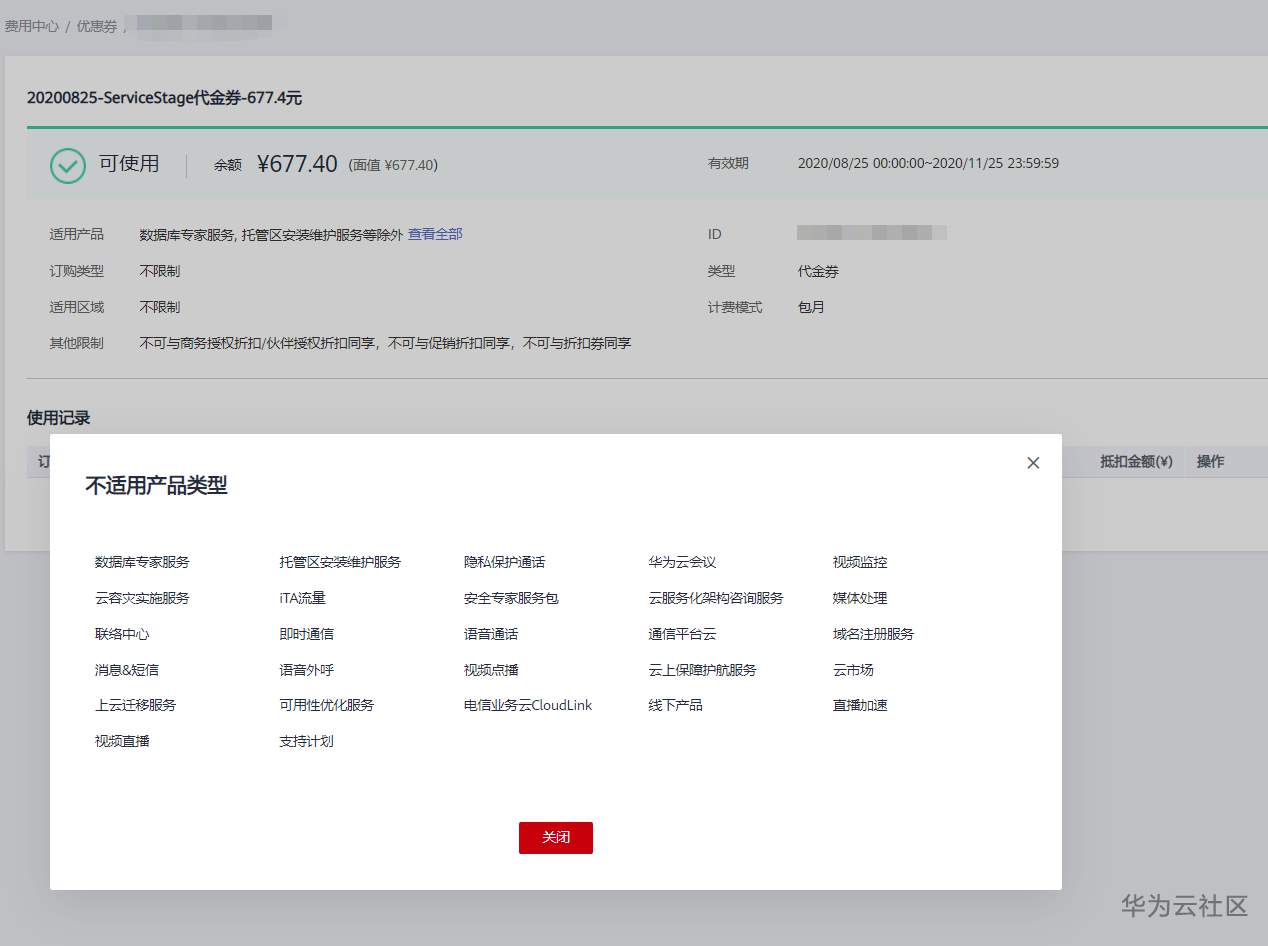The image size is (1268, 946).
Task: Select 视频监控 item
Action: [860, 562]
